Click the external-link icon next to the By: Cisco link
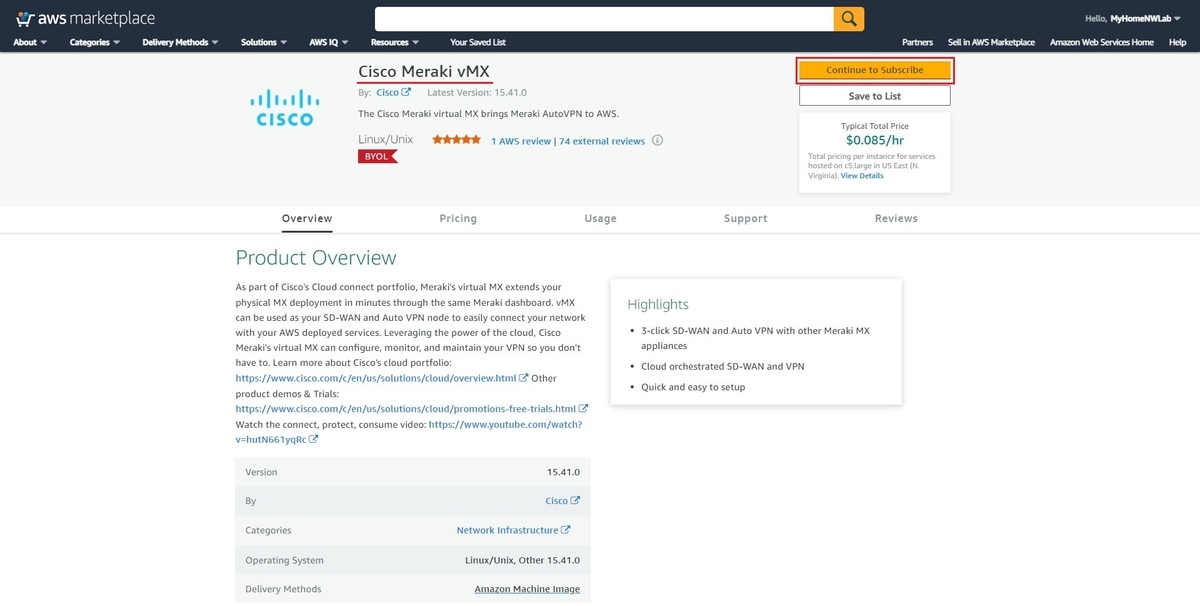Image resolution: width=1200 pixels, height=606 pixels. click(406, 92)
